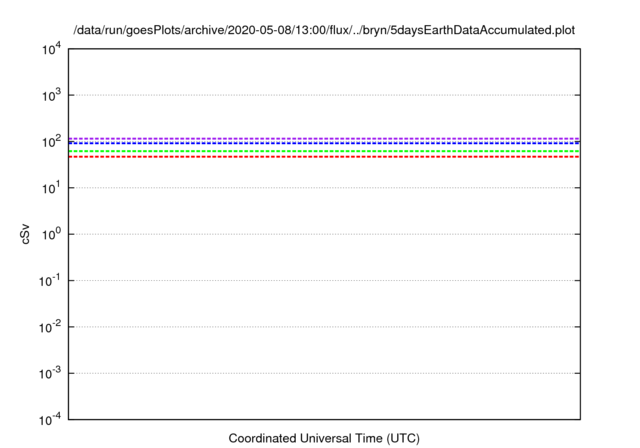Click the plot title file path text
640x448 pixels.
324,31
